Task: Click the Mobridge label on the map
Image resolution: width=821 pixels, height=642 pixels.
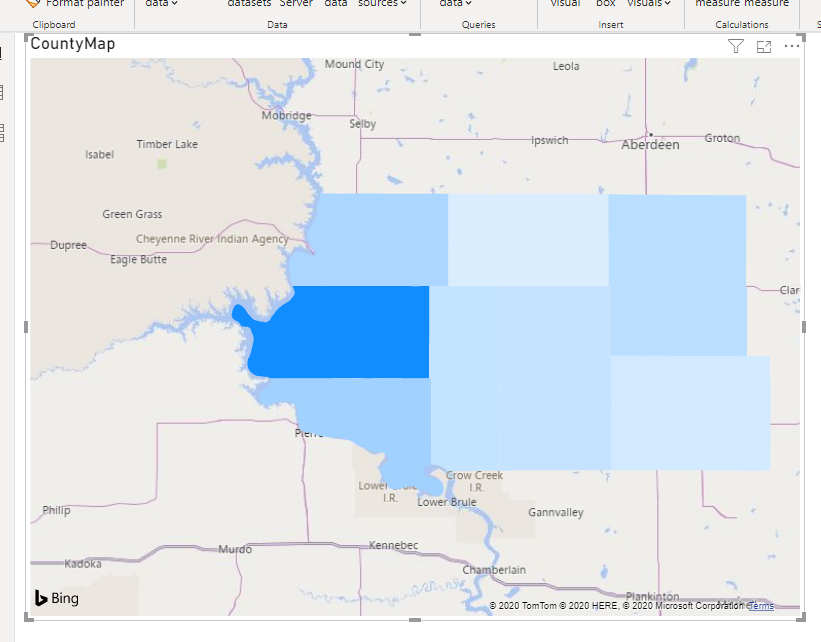Action: [x=286, y=116]
